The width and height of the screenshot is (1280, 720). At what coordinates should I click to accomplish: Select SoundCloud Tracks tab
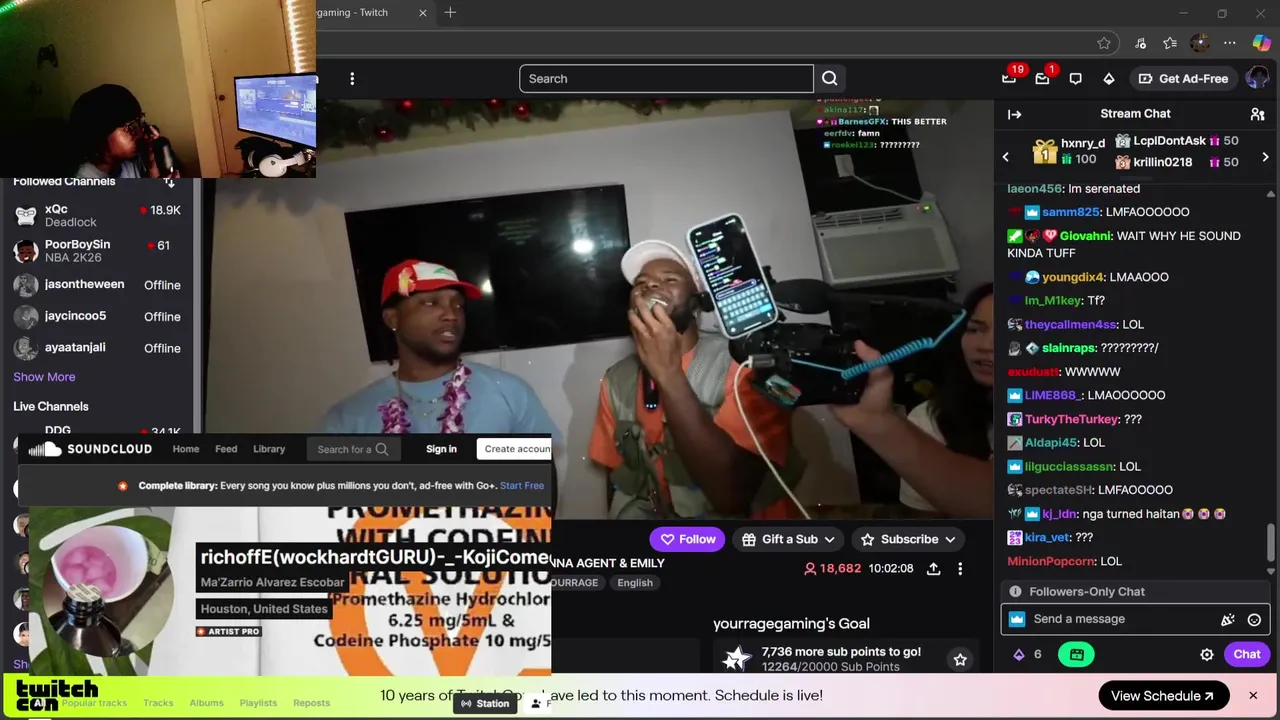click(158, 703)
